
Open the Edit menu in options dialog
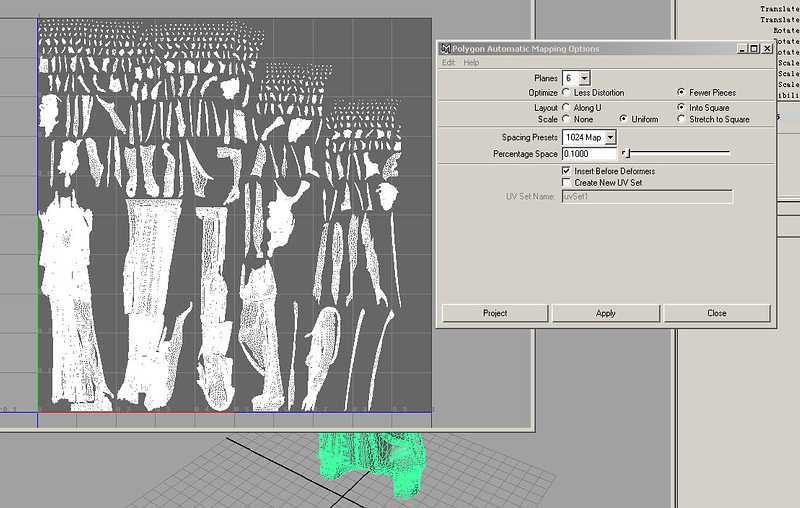point(448,62)
